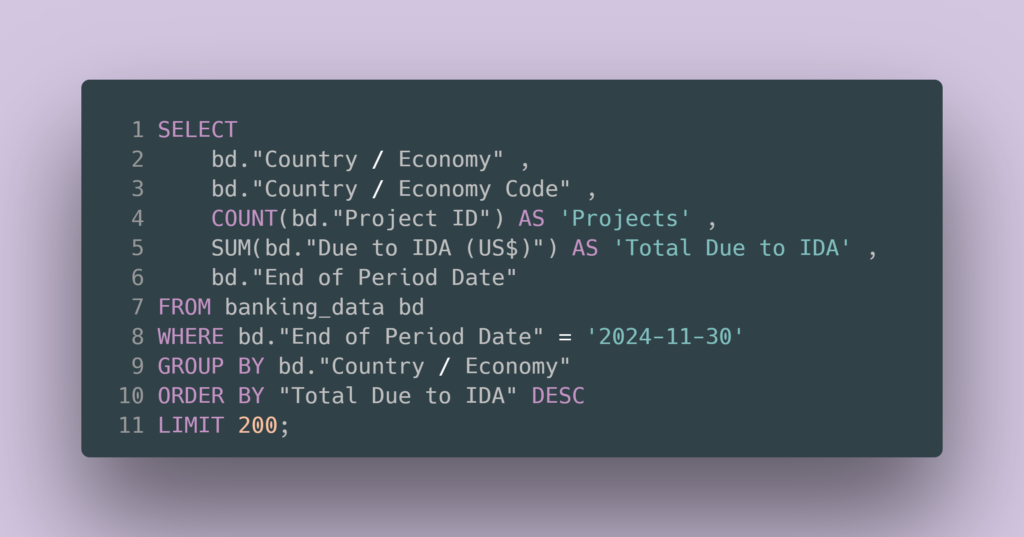
Task: Click the COUNT function name
Action: [x=244, y=218]
